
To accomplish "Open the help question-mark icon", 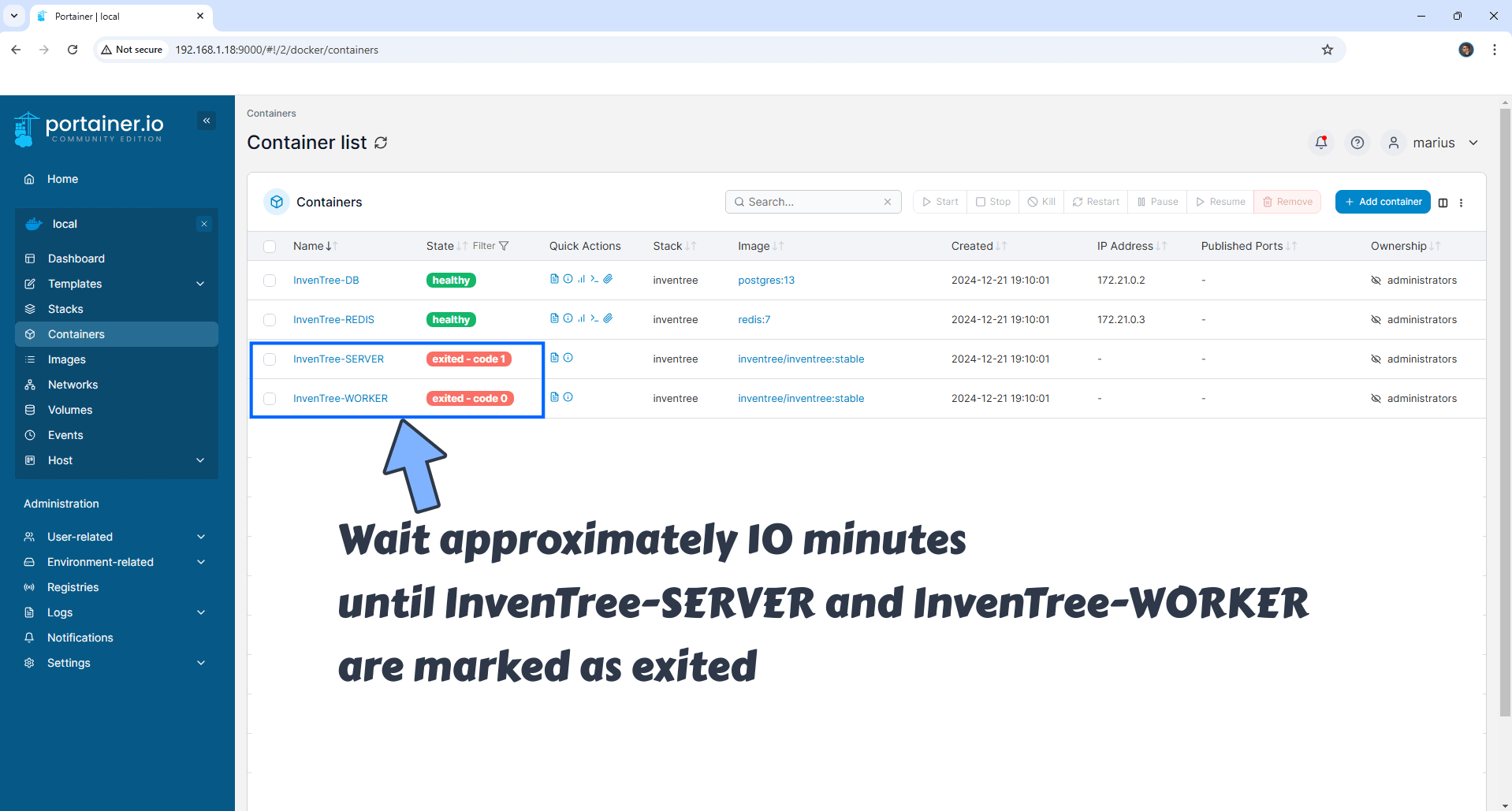I will click(x=1357, y=143).
